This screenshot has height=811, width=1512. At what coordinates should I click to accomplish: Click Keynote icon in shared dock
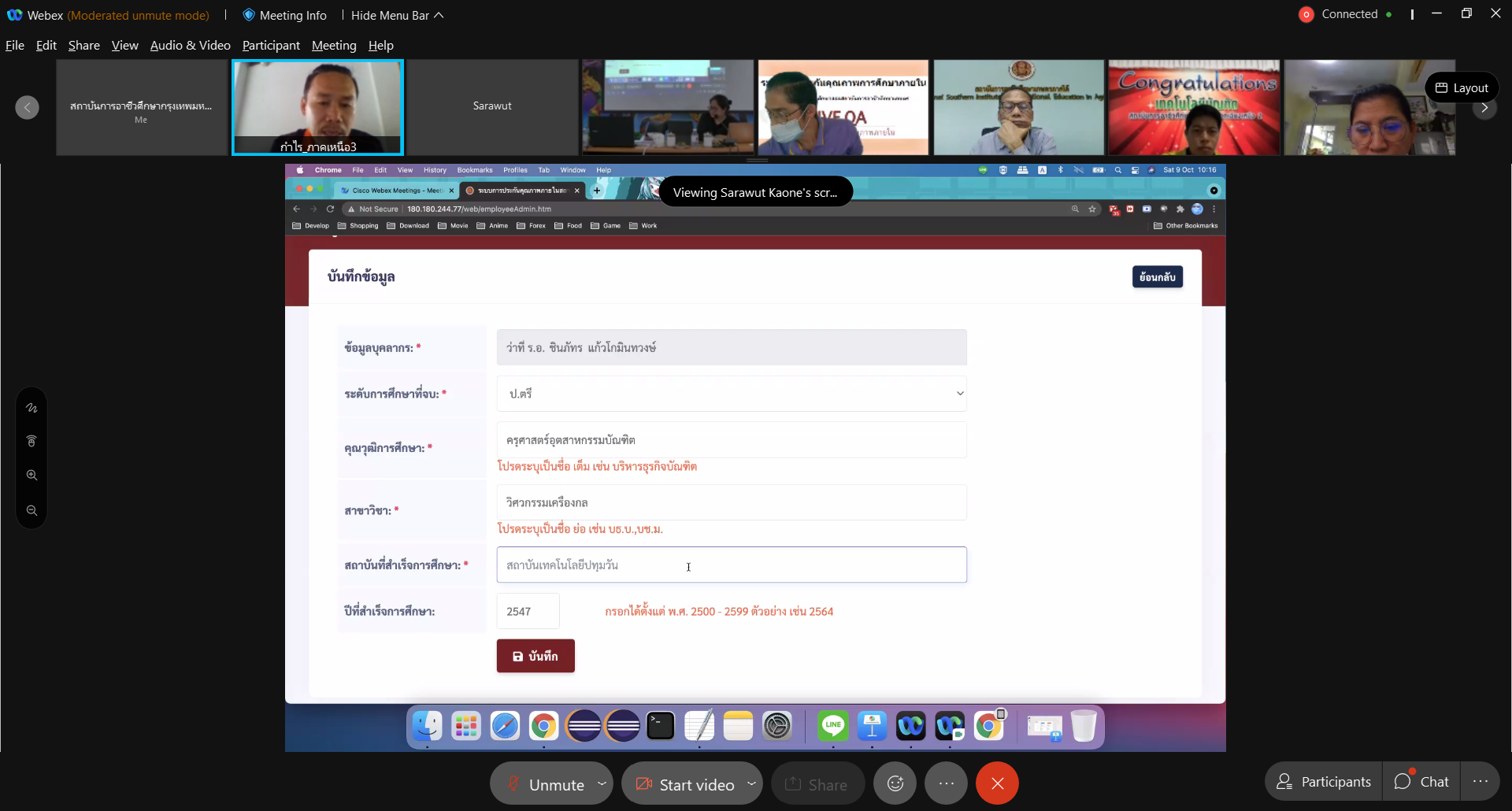click(872, 726)
